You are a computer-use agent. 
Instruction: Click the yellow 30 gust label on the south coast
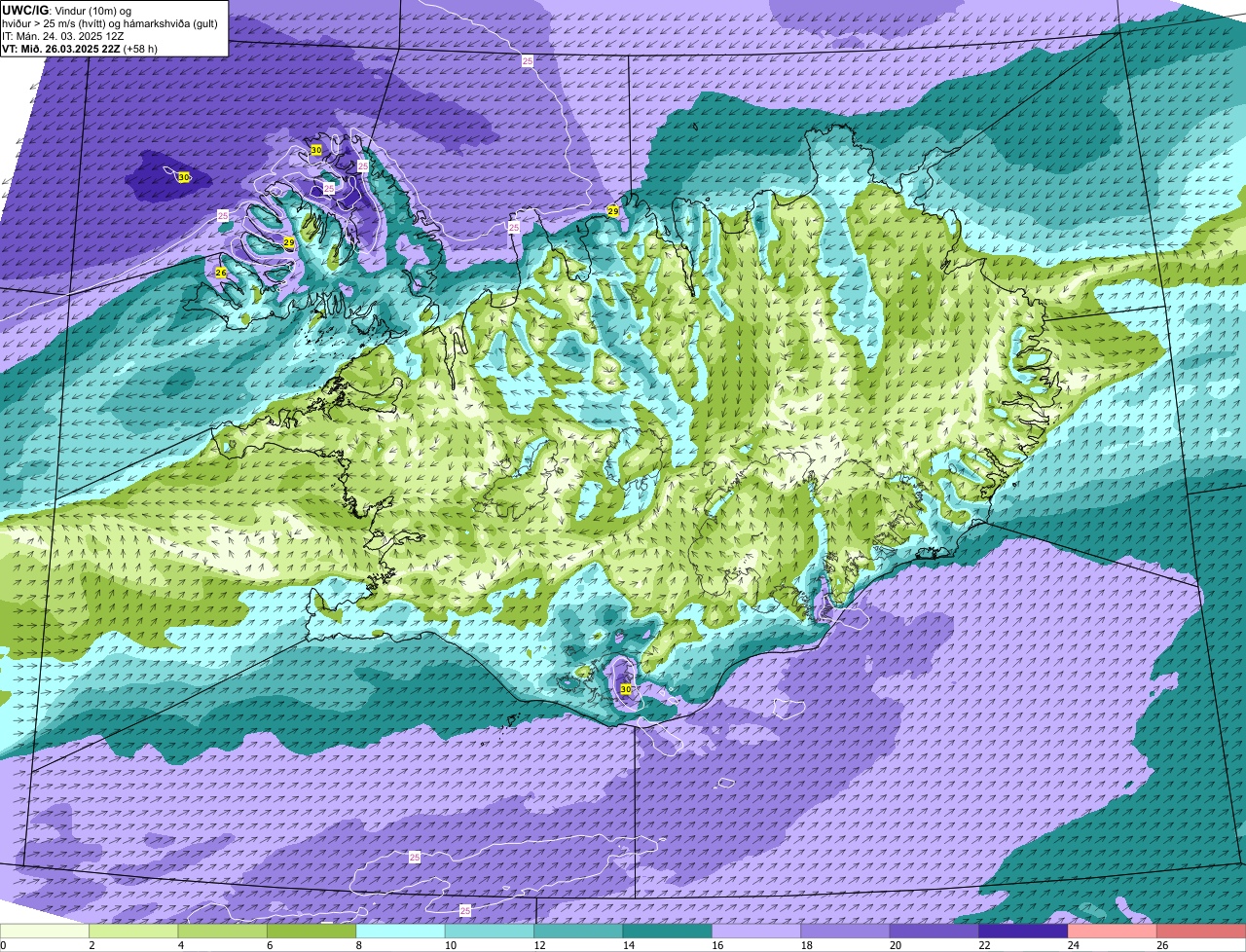coord(626,689)
